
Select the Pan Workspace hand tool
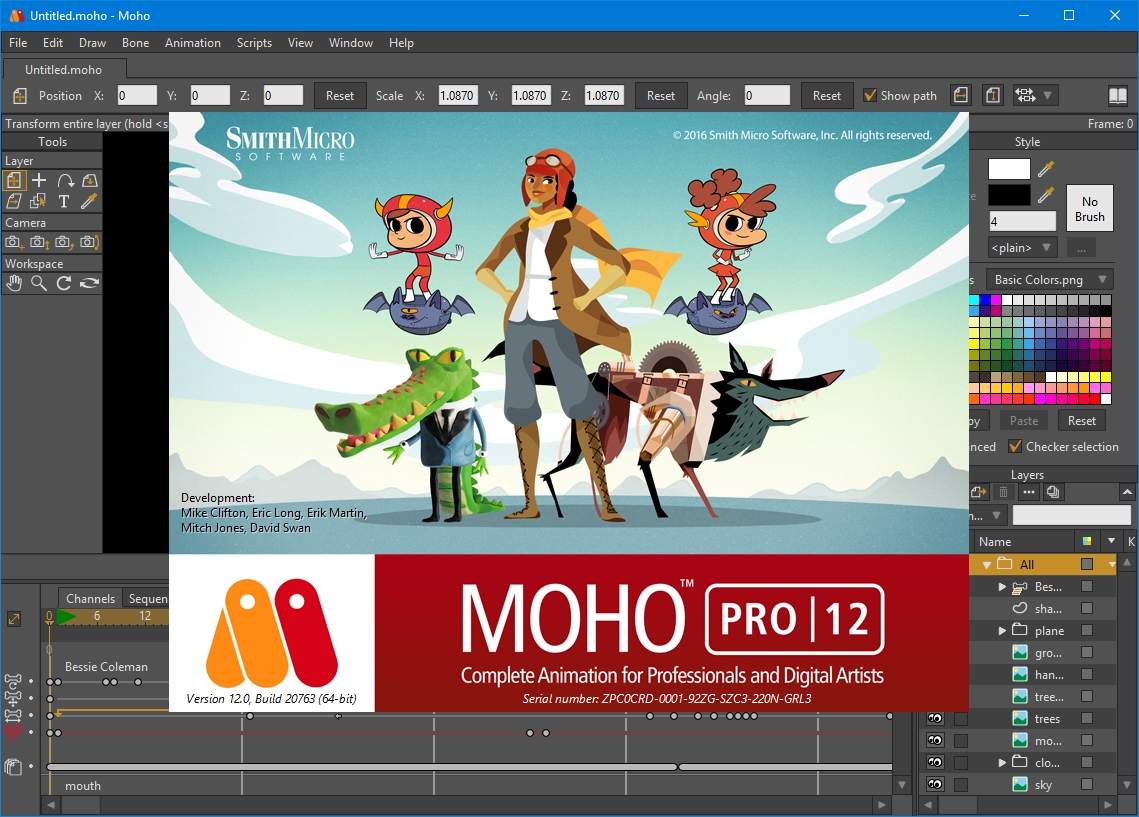(15, 283)
